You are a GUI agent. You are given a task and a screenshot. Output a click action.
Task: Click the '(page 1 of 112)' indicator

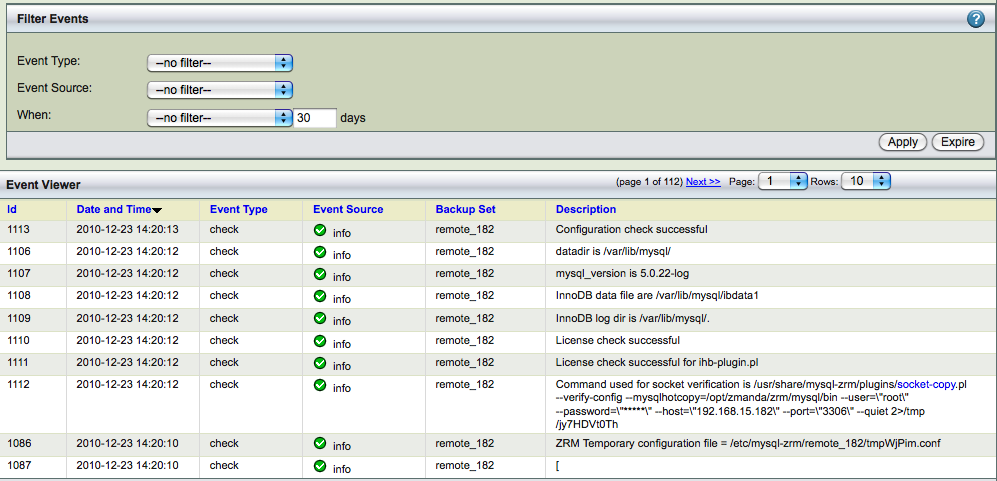(650, 182)
